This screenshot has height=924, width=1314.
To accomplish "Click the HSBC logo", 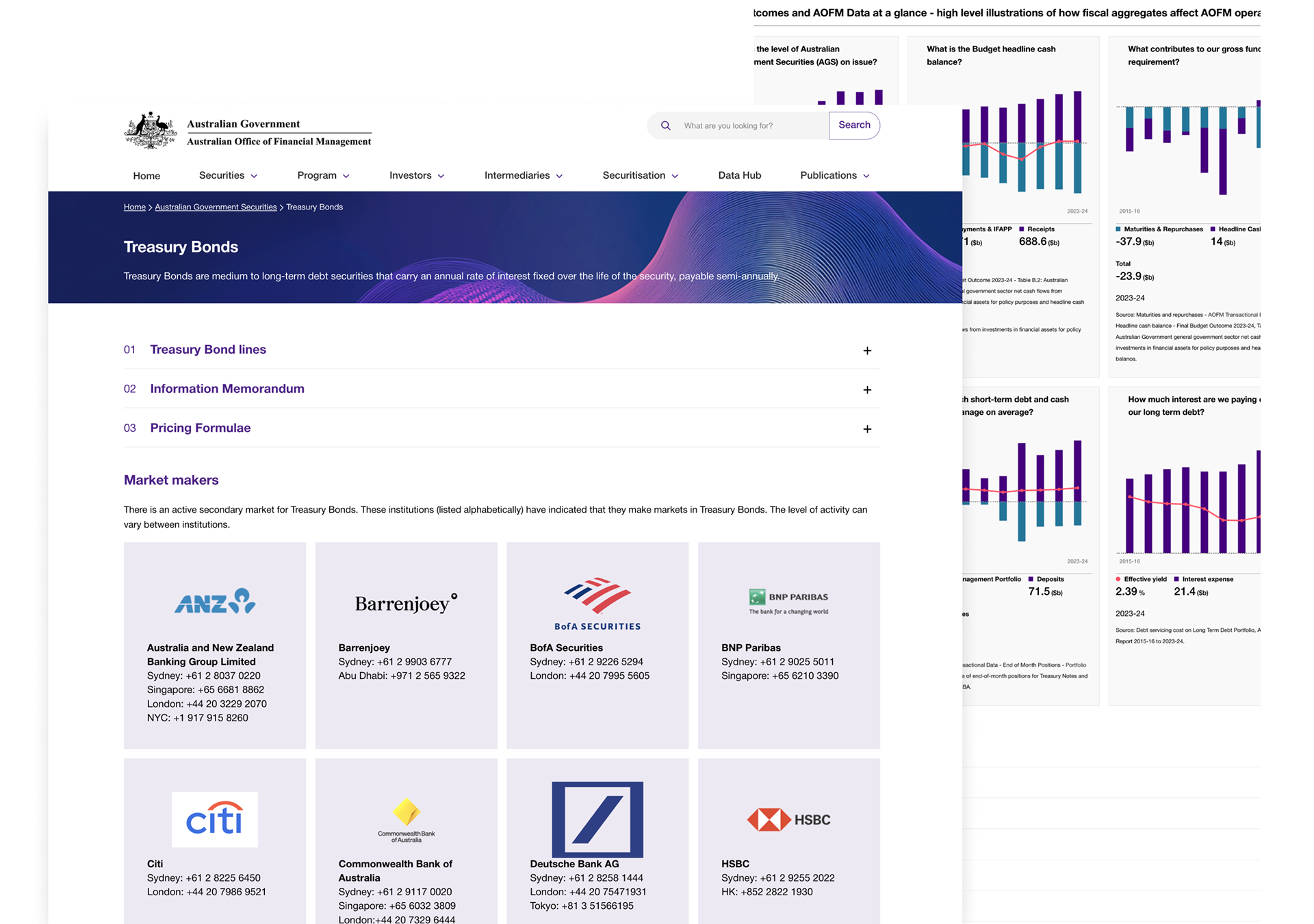I will [788, 819].
